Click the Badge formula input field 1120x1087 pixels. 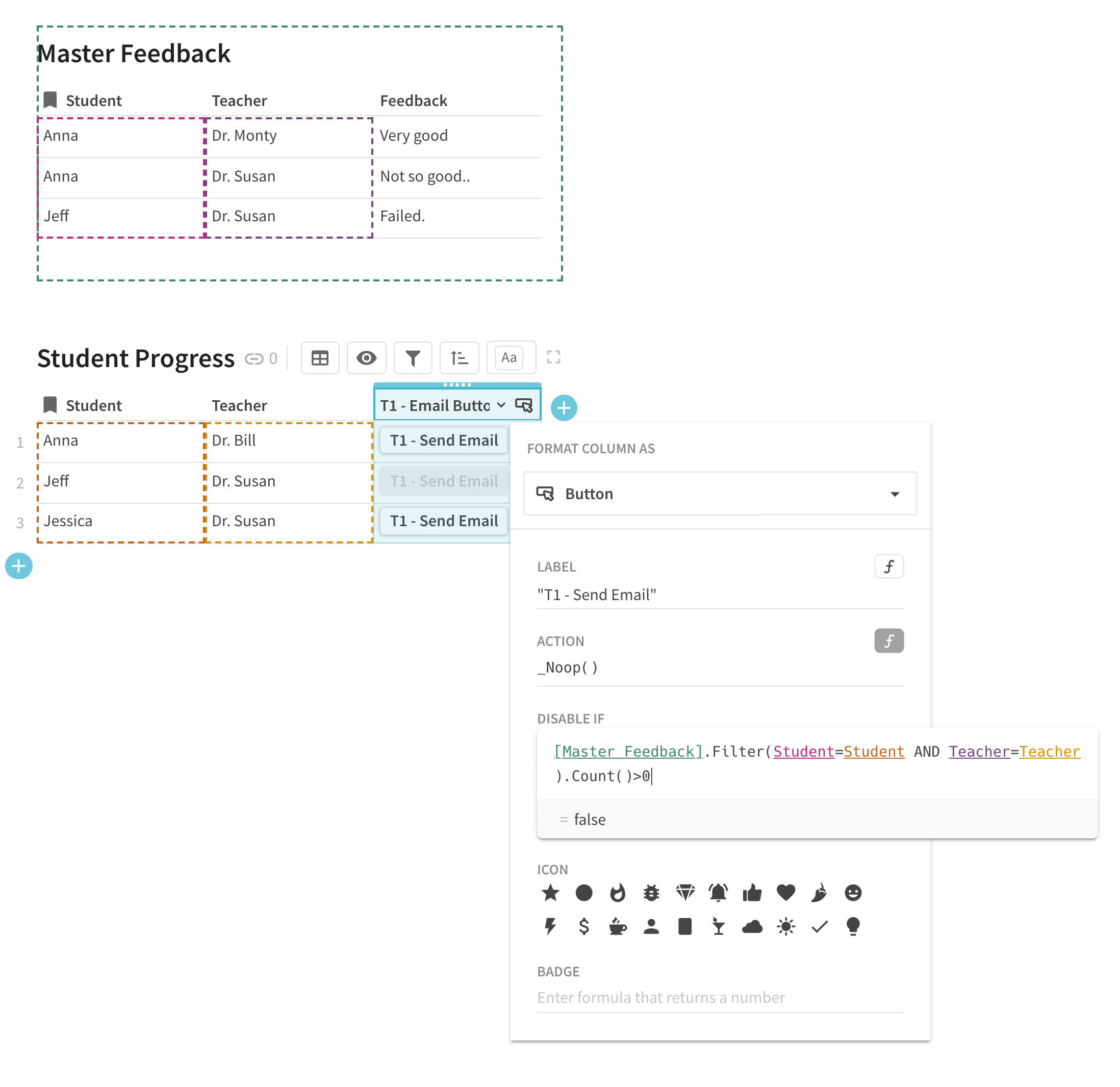coord(720,997)
